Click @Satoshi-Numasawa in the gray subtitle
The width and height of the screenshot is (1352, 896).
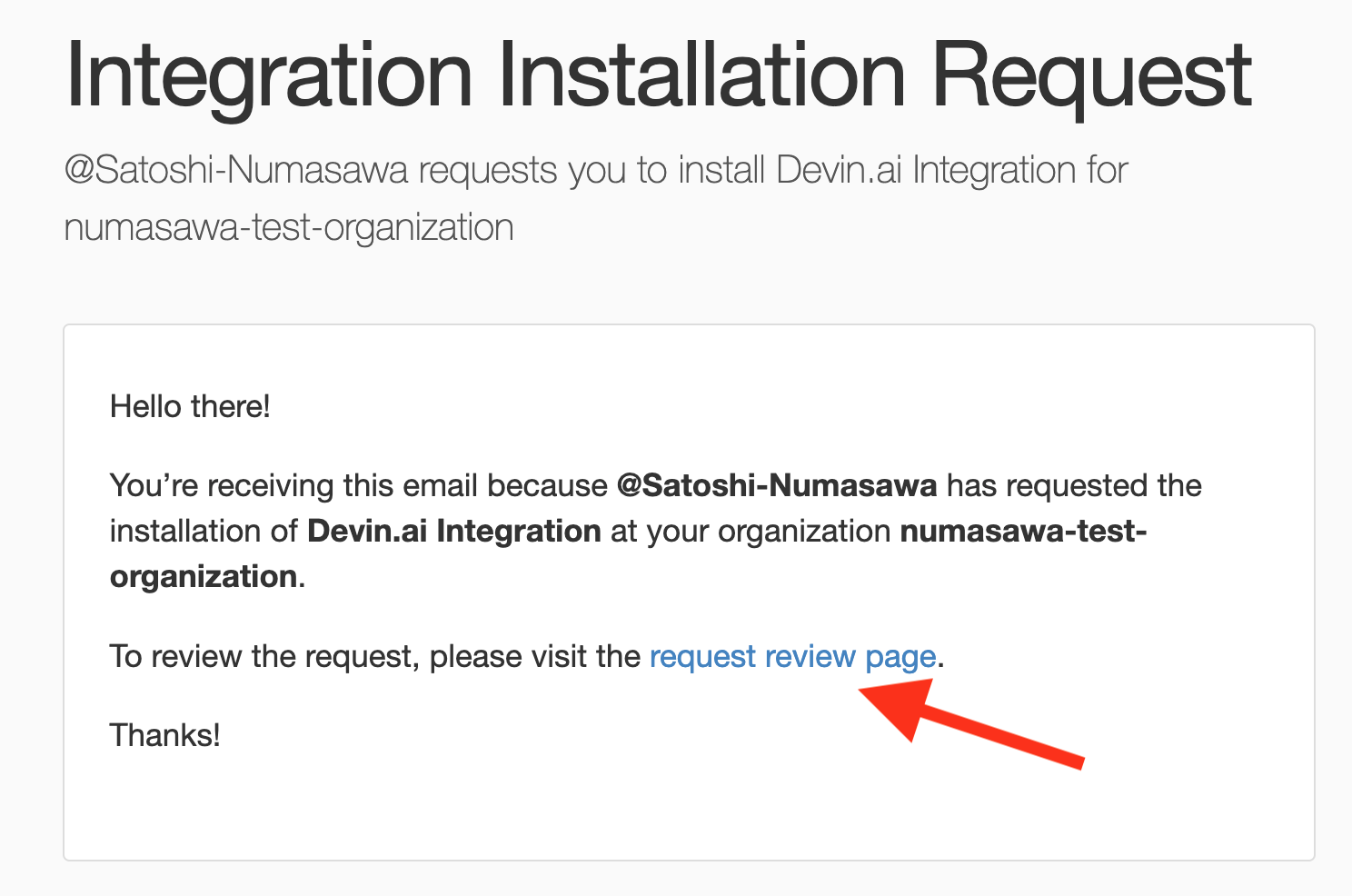coord(236,171)
